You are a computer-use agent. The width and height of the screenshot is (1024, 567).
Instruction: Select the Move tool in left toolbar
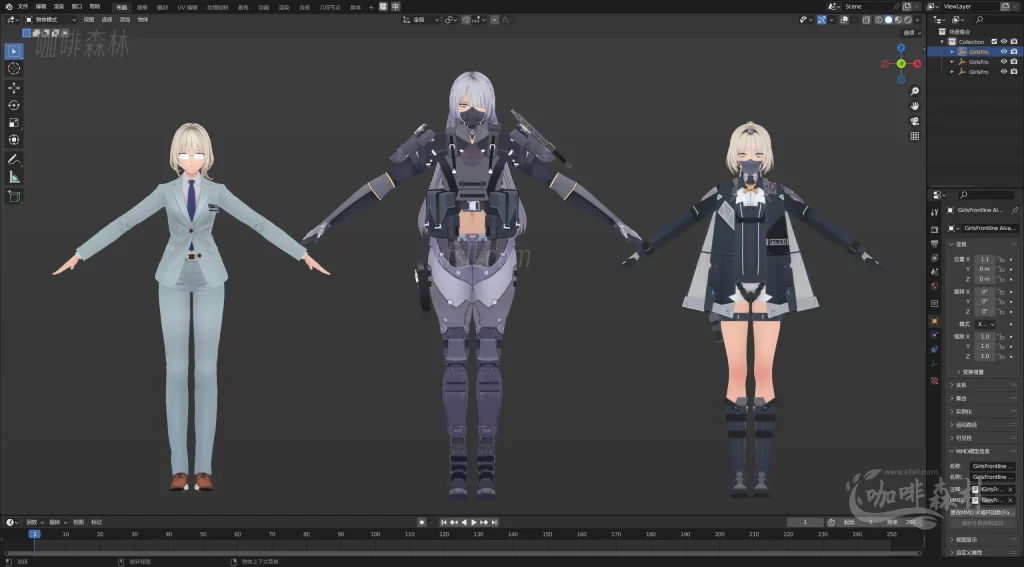tap(14, 88)
